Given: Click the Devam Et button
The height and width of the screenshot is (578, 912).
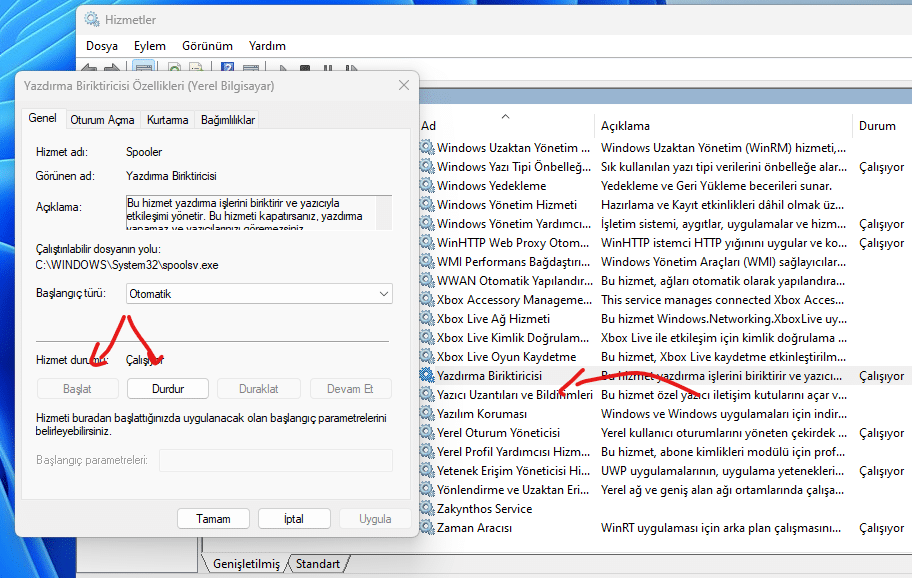Looking at the screenshot, I should pos(350,389).
